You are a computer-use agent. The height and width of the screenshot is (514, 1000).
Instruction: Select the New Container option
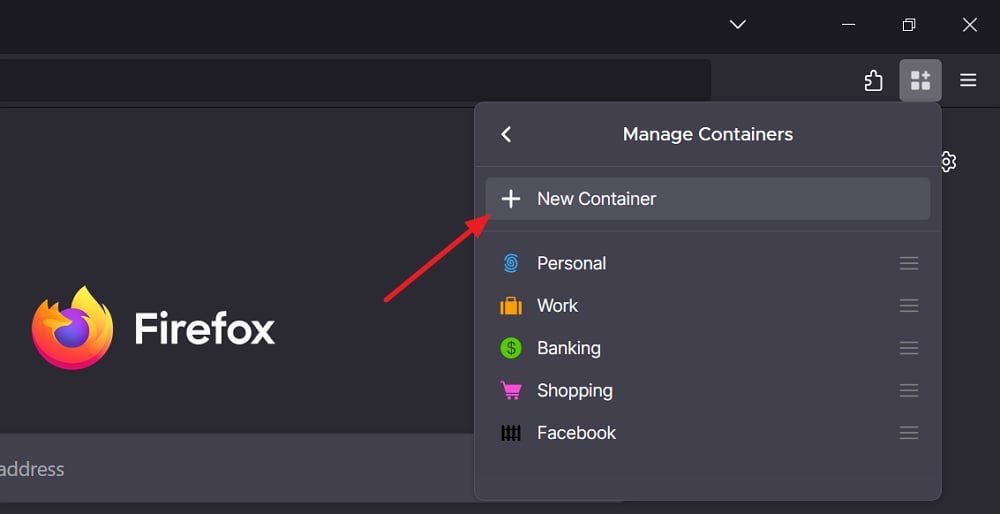coord(708,199)
